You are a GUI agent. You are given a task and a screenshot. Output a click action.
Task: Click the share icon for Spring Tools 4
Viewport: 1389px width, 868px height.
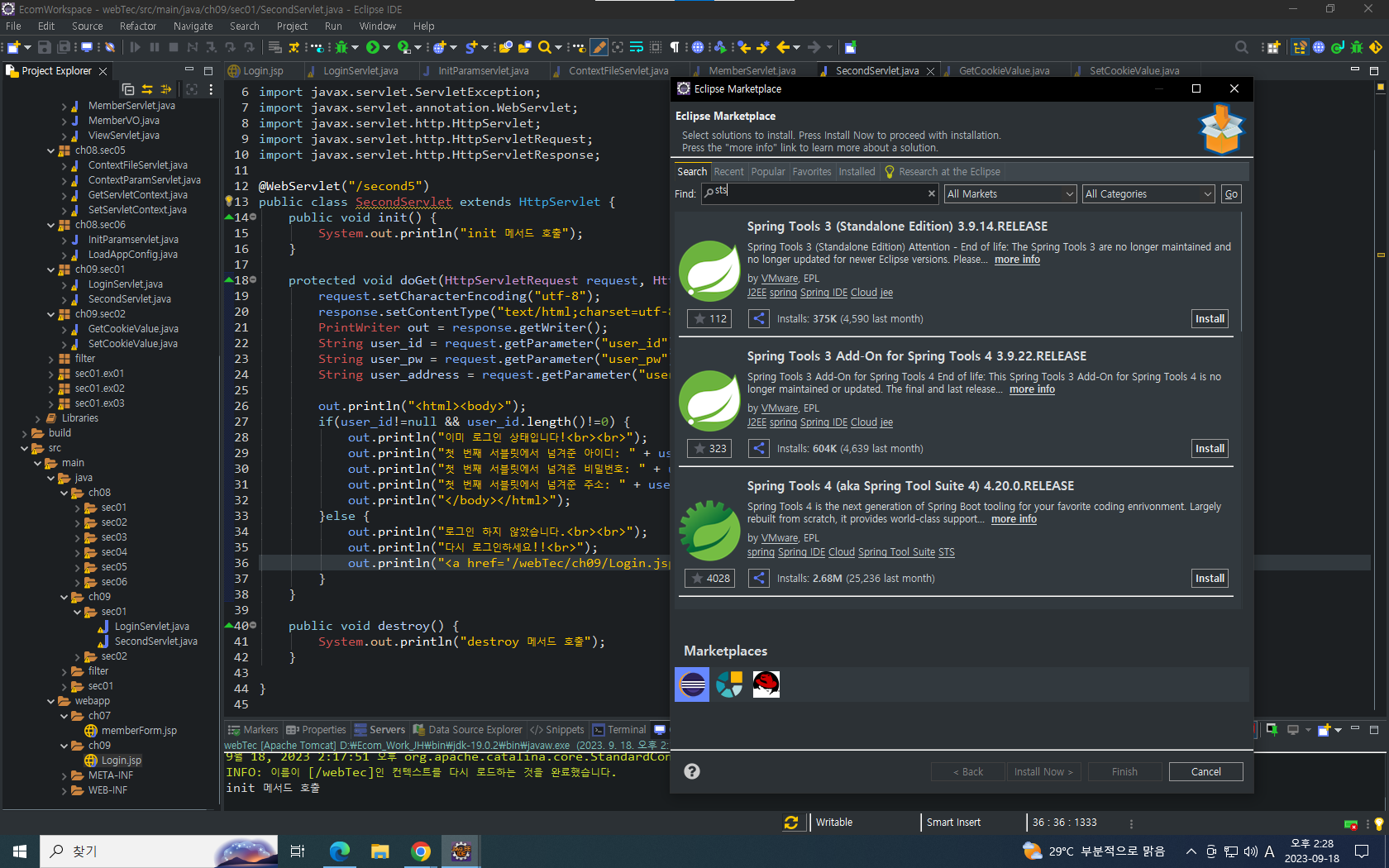coord(758,578)
